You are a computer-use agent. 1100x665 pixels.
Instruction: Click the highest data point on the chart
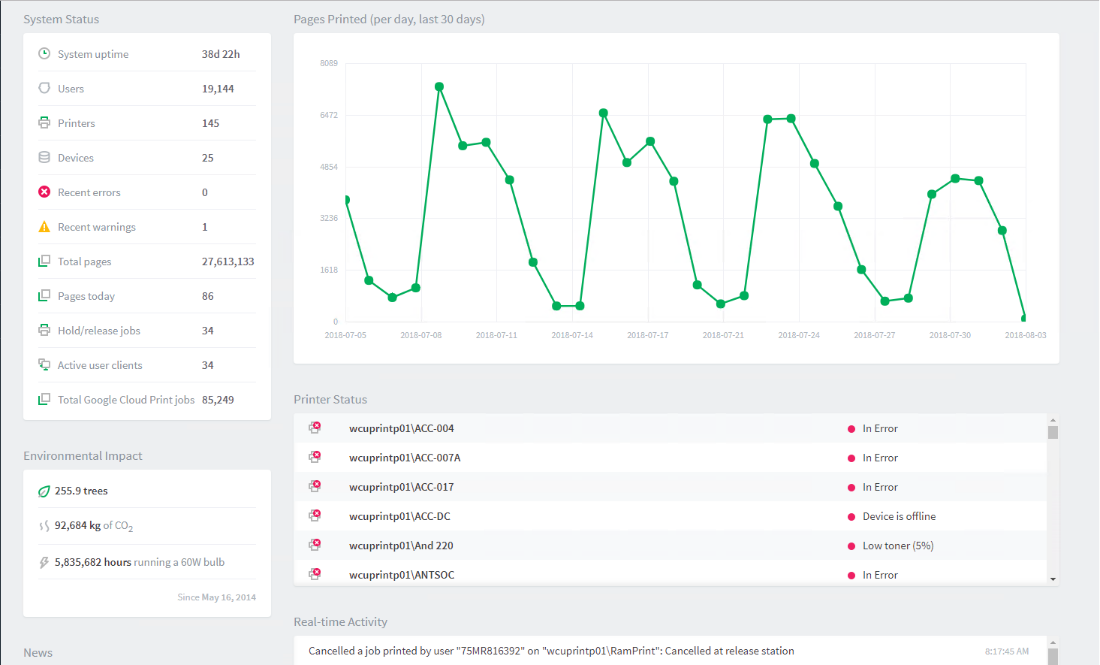[x=439, y=87]
